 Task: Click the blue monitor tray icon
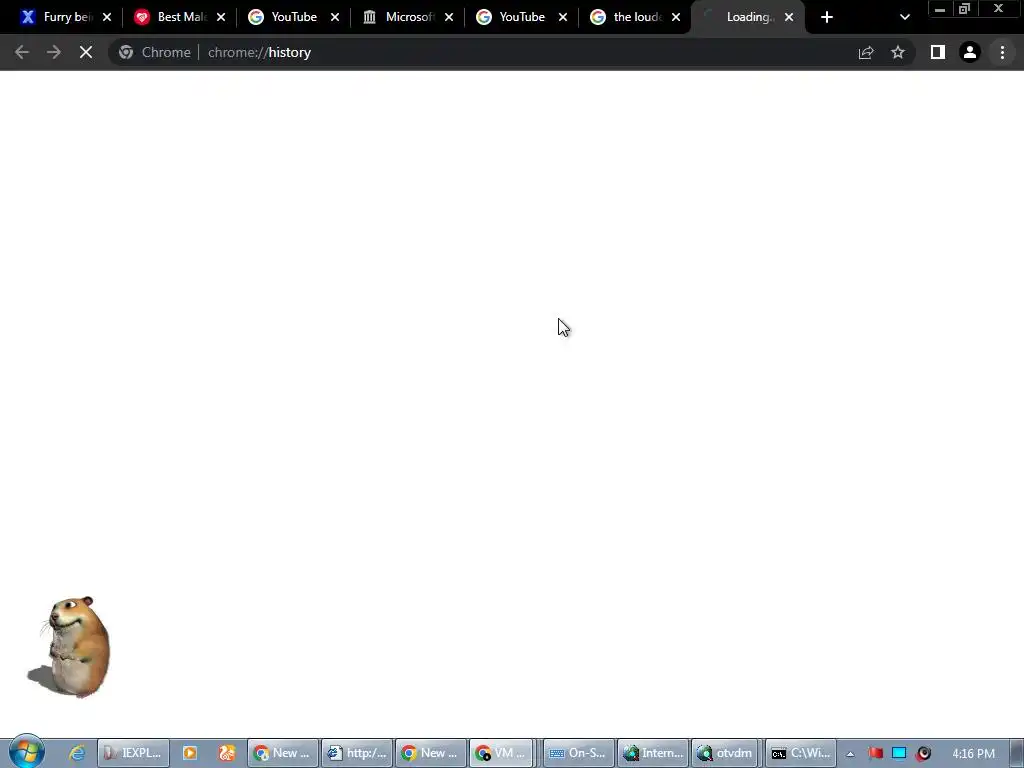coord(899,753)
